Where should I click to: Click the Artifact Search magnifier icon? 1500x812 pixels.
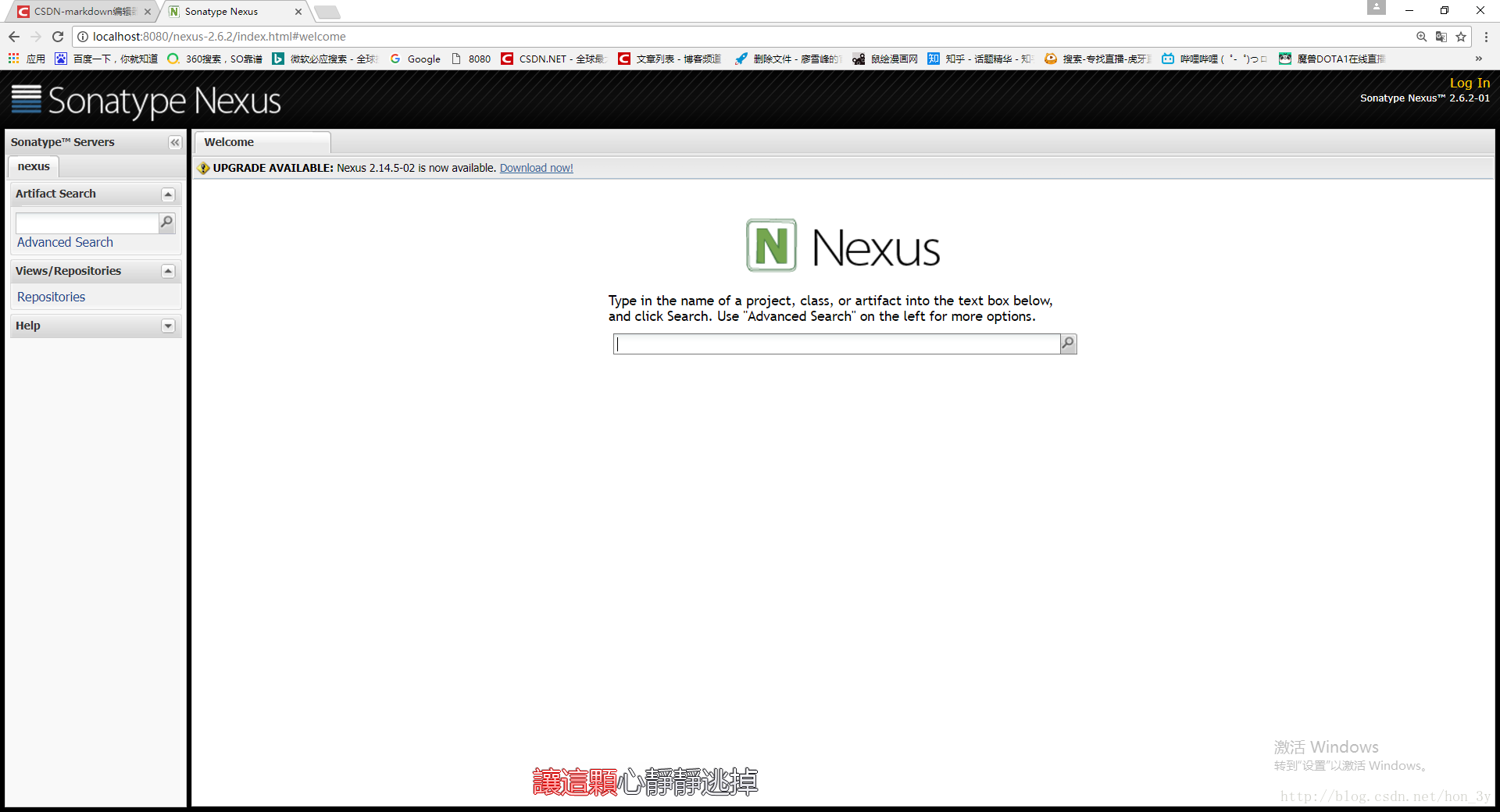166,223
